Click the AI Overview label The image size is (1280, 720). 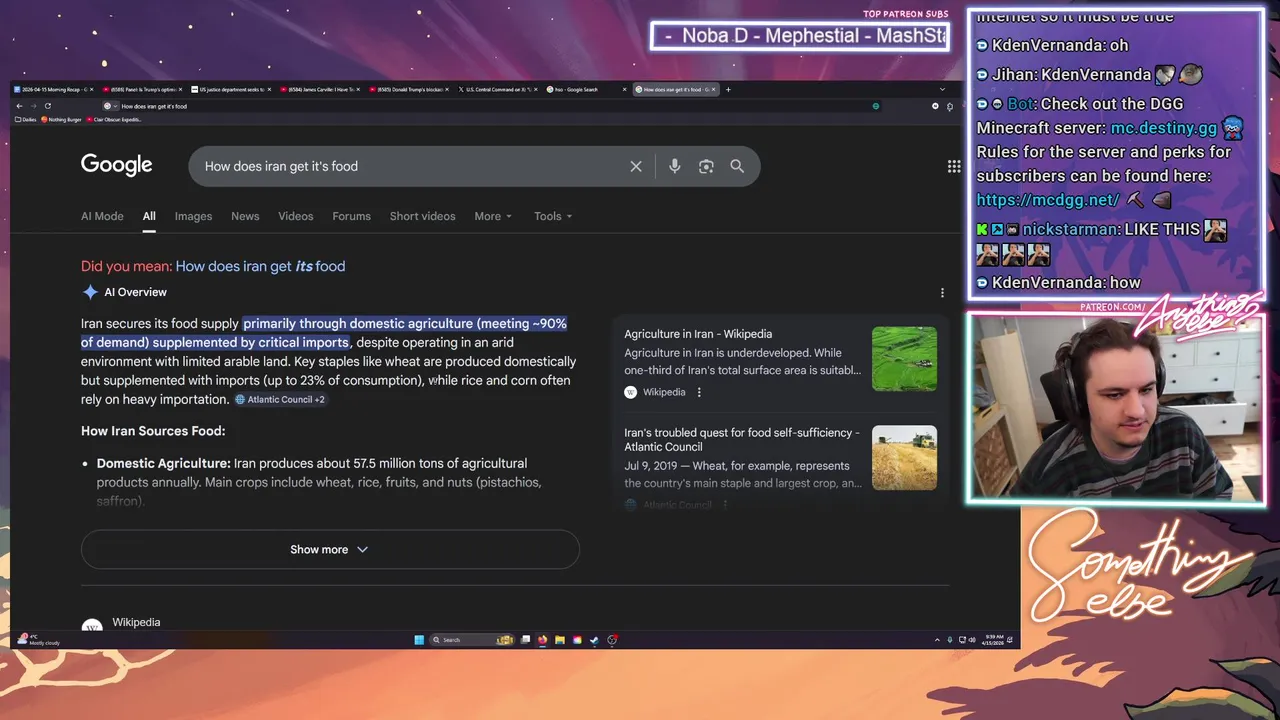pyautogui.click(x=135, y=292)
